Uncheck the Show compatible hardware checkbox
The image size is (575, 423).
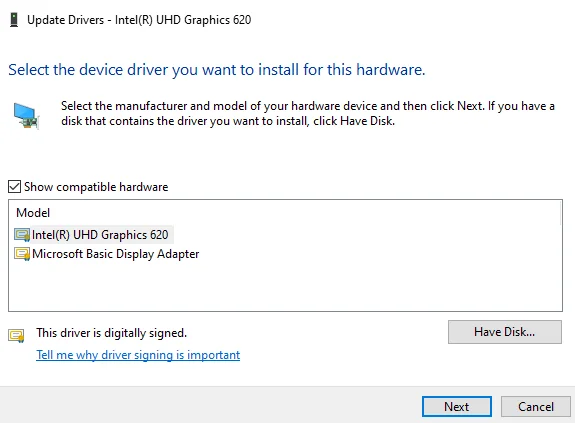tap(14, 187)
